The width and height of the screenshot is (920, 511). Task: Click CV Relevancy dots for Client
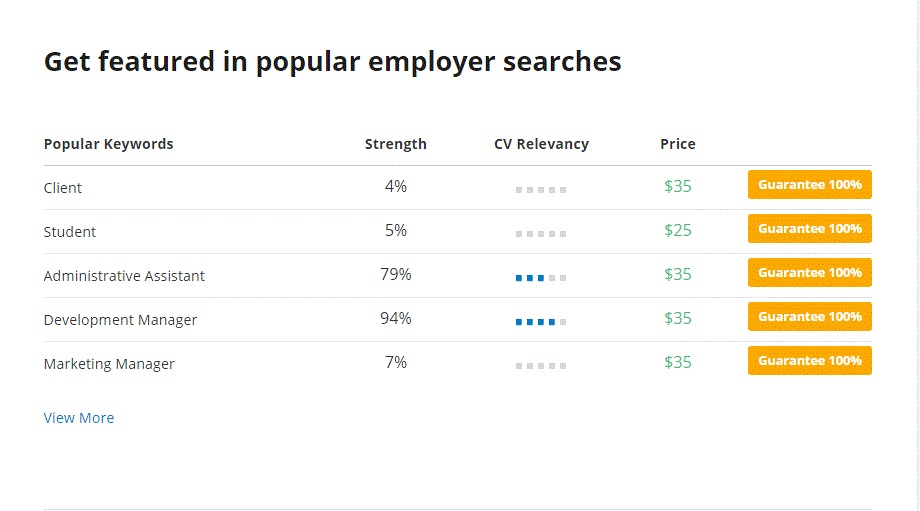click(x=541, y=189)
